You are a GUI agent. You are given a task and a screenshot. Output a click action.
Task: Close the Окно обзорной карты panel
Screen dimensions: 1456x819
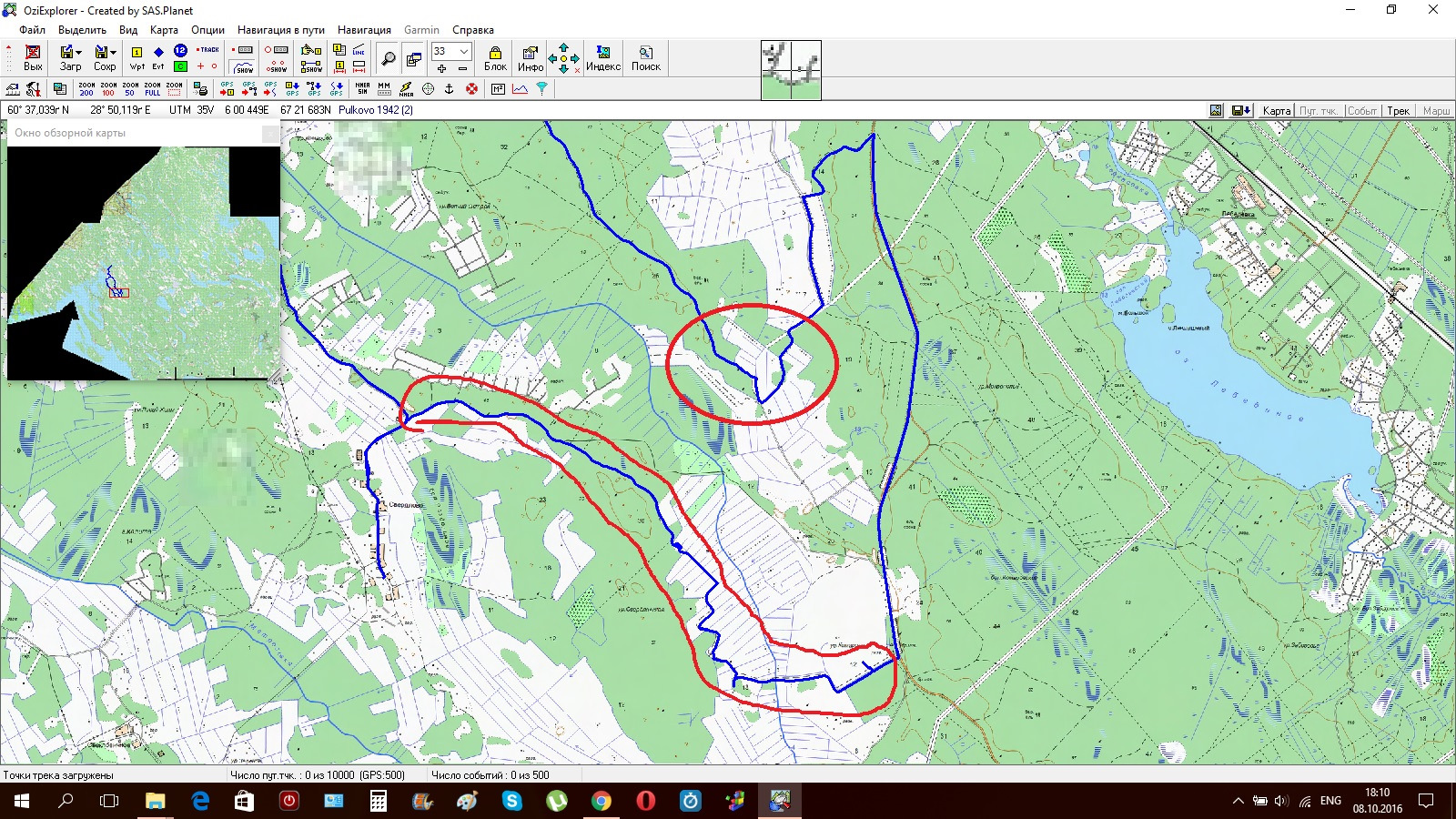pyautogui.click(x=270, y=134)
